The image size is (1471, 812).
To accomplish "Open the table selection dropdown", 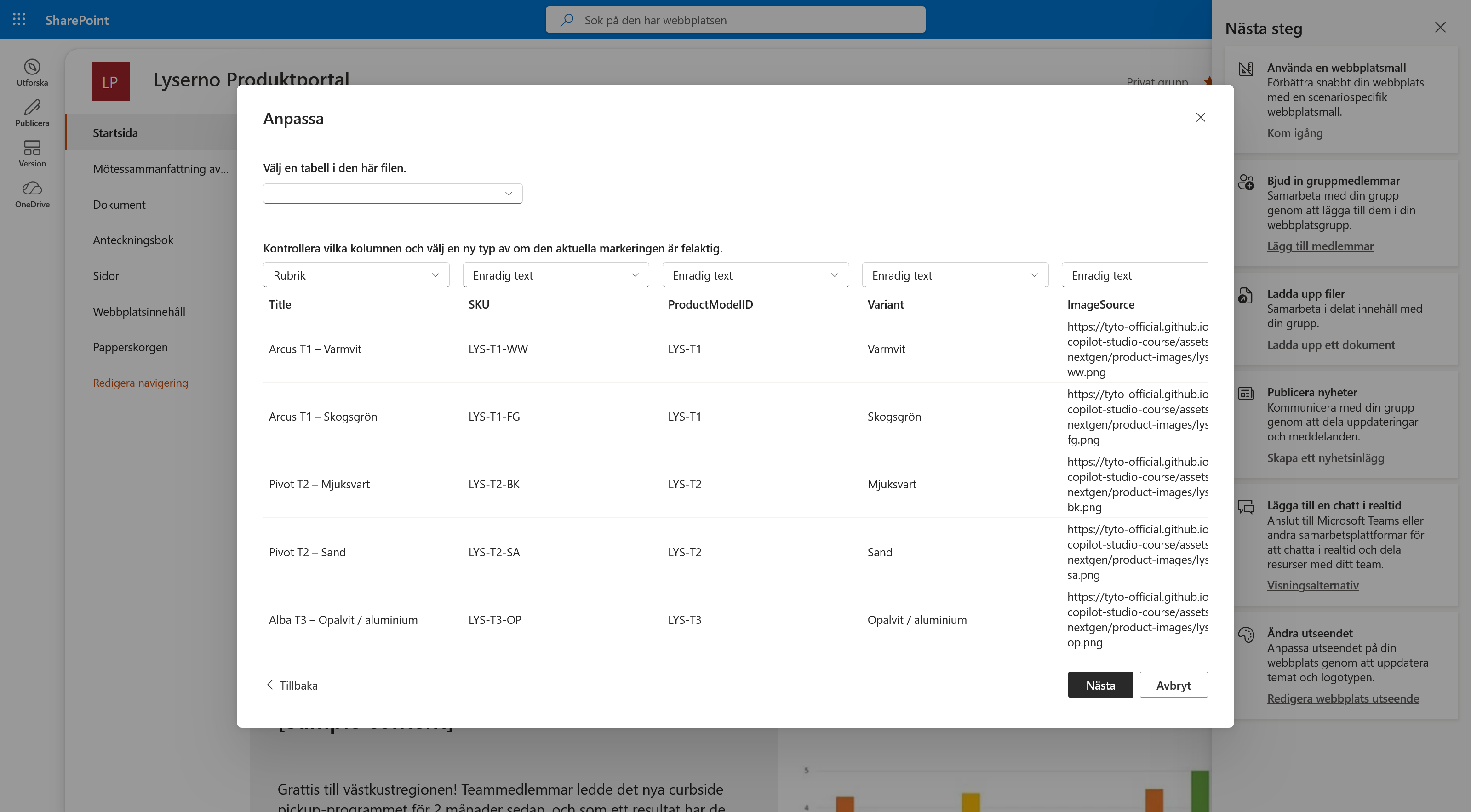I will click(x=392, y=194).
